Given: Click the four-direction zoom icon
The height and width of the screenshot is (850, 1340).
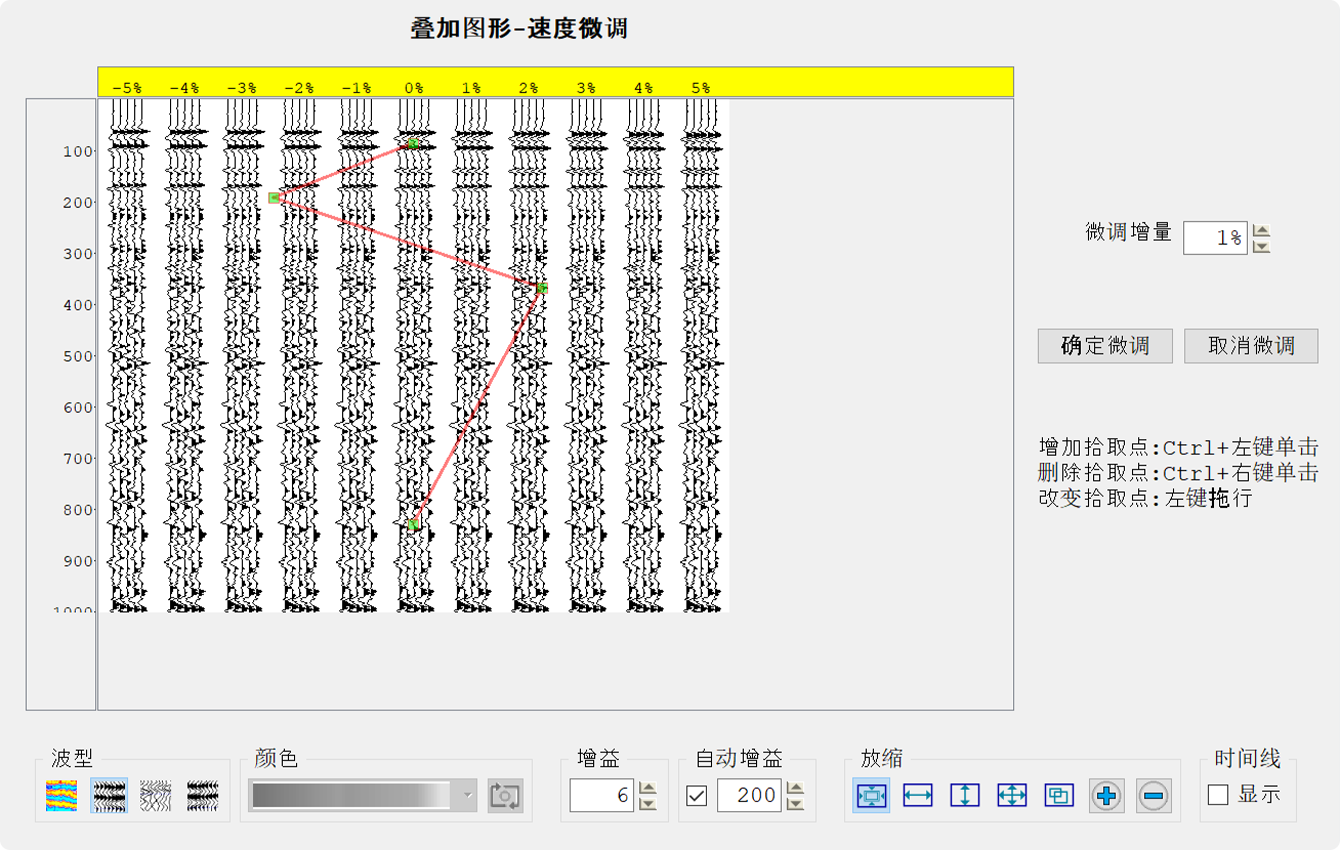Looking at the screenshot, I should click(1012, 796).
